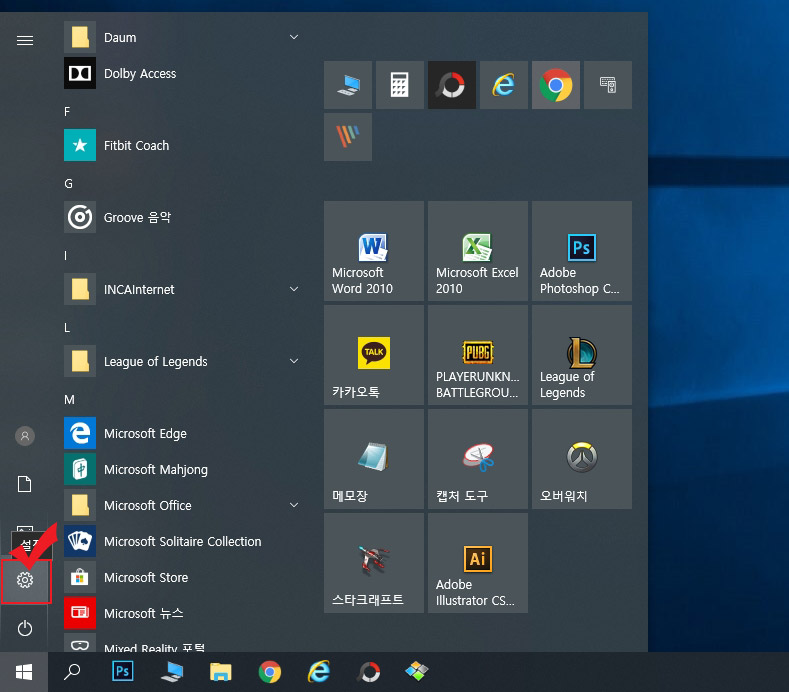Open Microsoft 뉴스 app
Viewport: 789px width, 692px height.
[x=182, y=613]
